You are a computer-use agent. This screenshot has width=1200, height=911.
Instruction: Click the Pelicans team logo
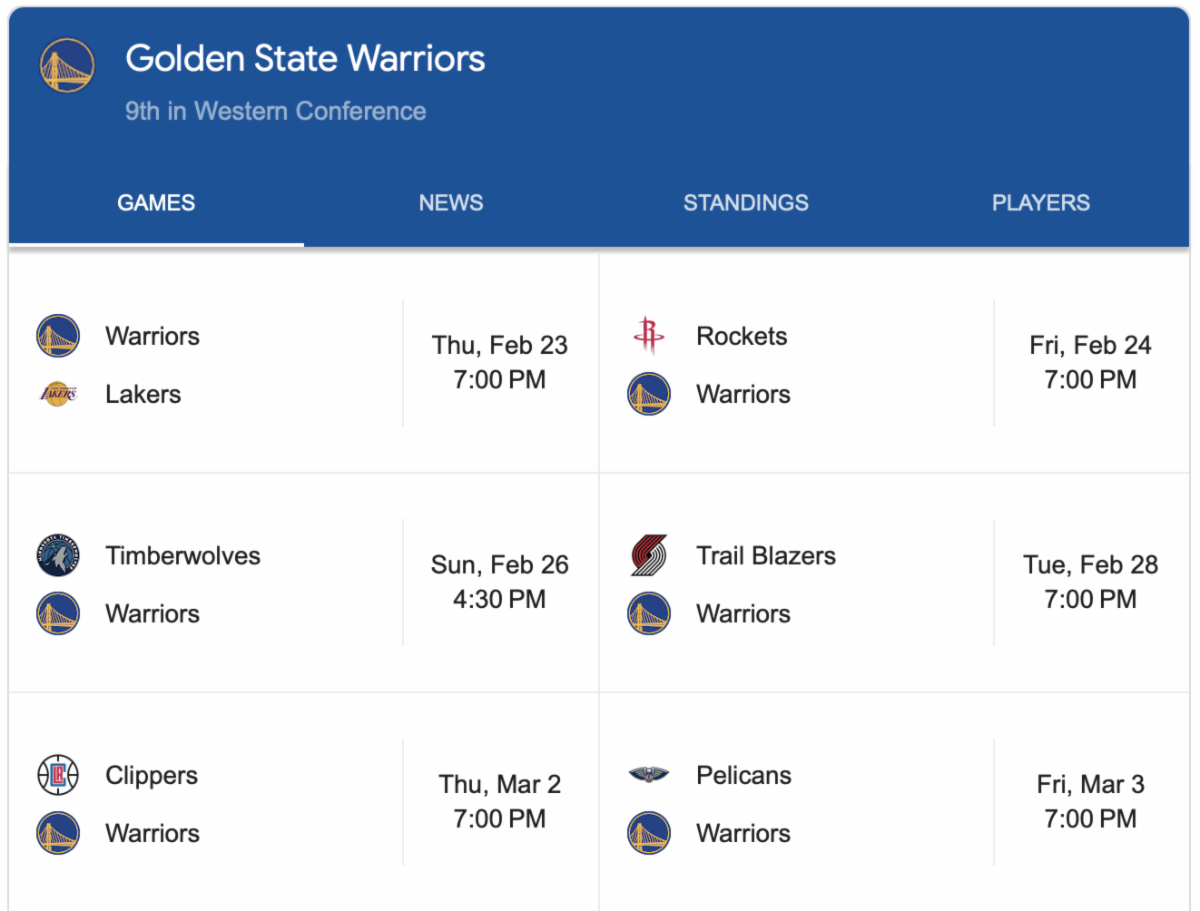(649, 774)
